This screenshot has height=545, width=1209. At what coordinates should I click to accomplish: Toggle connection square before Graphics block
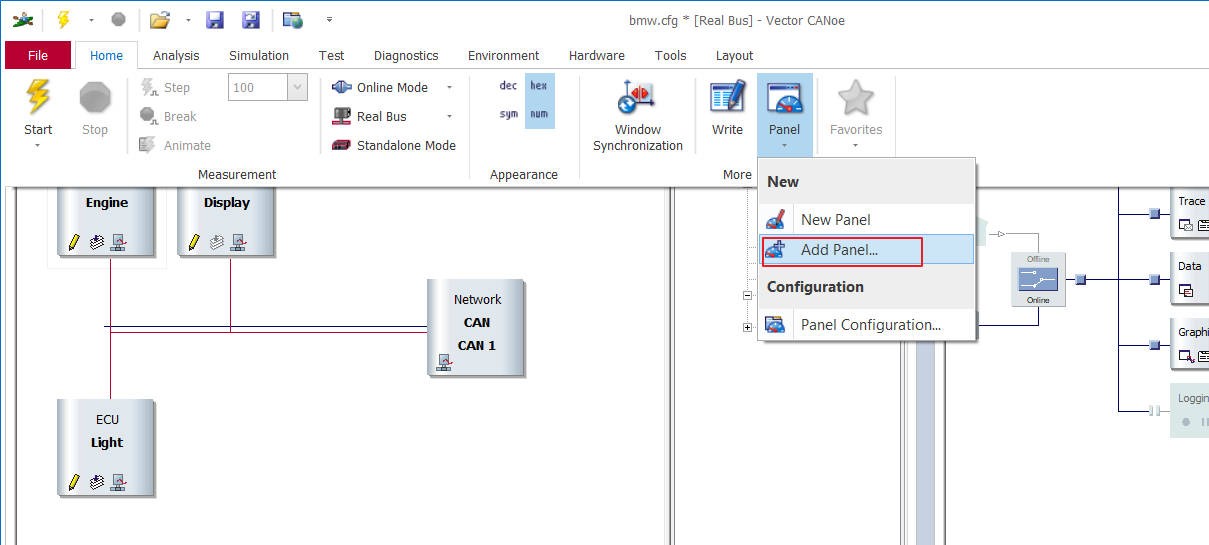tap(1154, 345)
